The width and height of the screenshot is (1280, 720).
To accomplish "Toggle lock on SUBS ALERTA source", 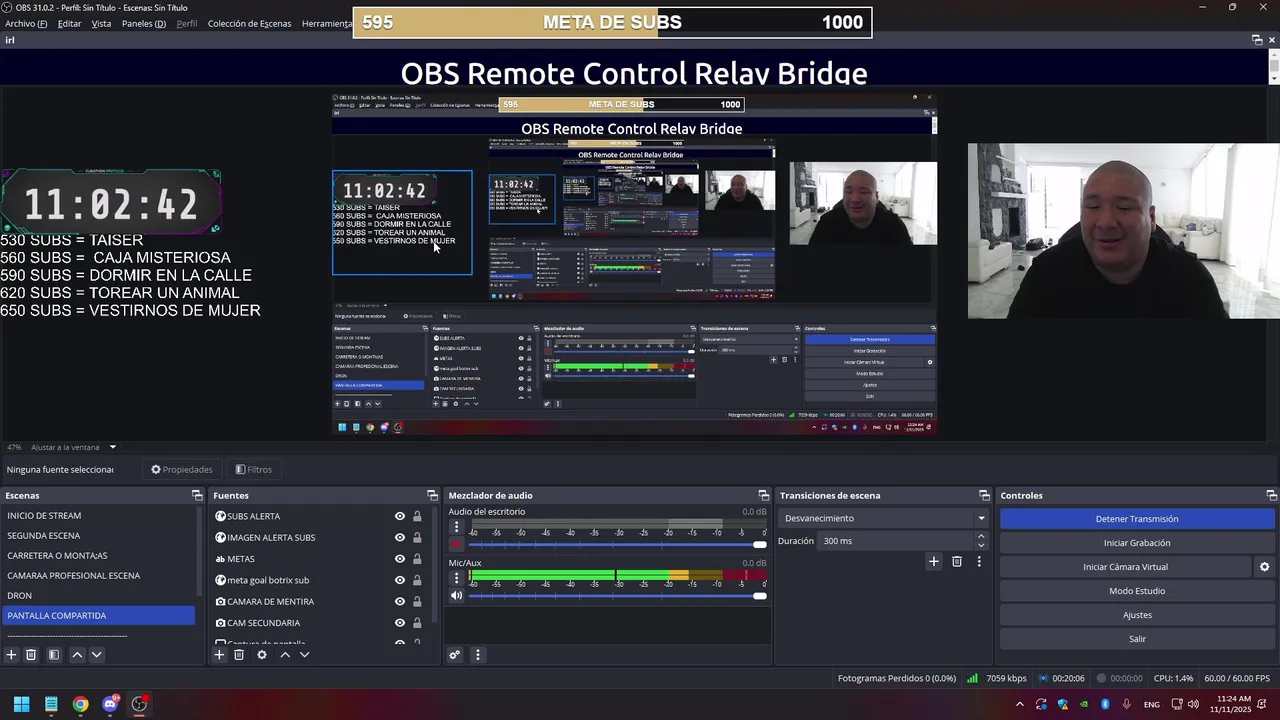I will [417, 516].
